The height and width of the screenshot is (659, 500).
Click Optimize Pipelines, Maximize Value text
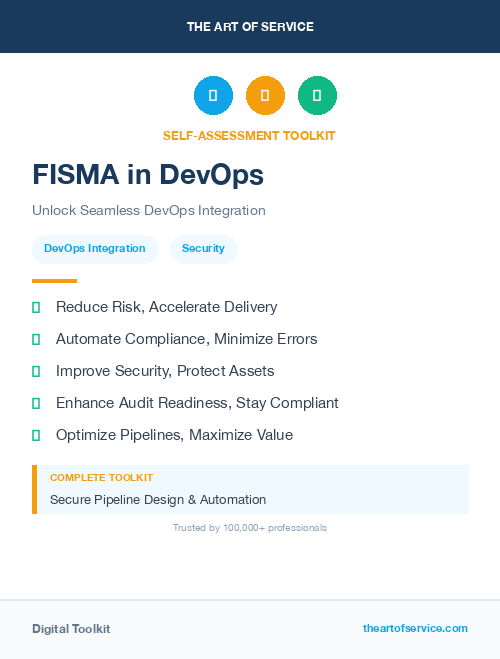click(x=174, y=435)
